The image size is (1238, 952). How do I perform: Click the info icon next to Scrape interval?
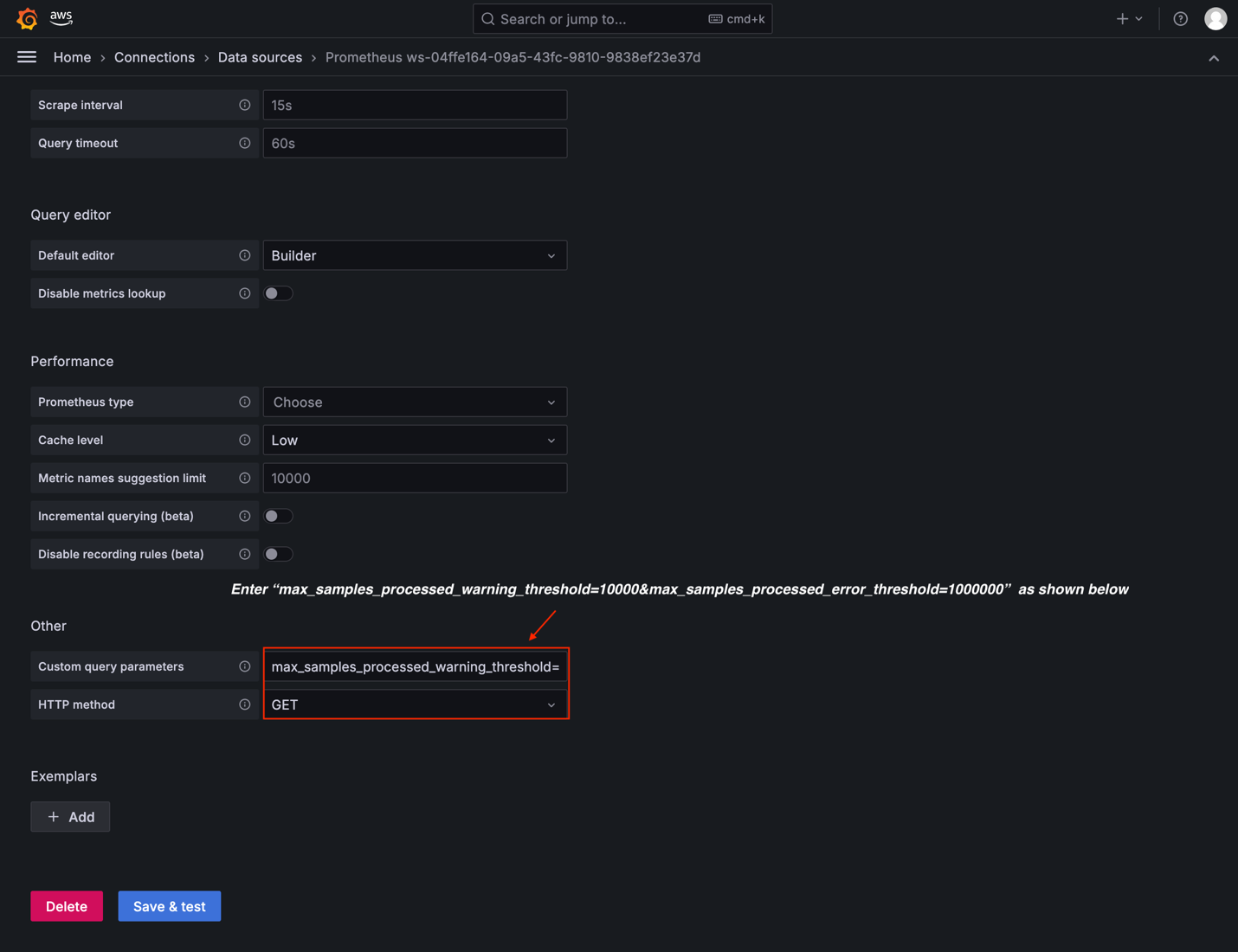(244, 105)
